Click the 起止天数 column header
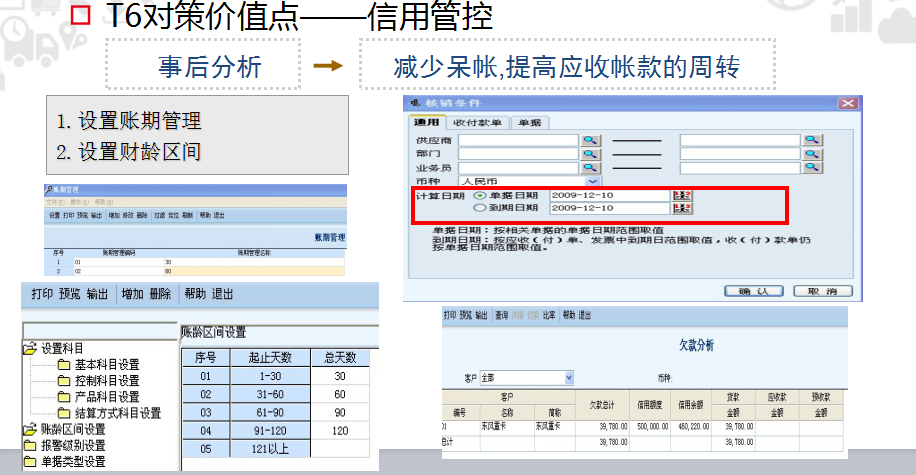The width and height of the screenshot is (916, 475). (270, 358)
